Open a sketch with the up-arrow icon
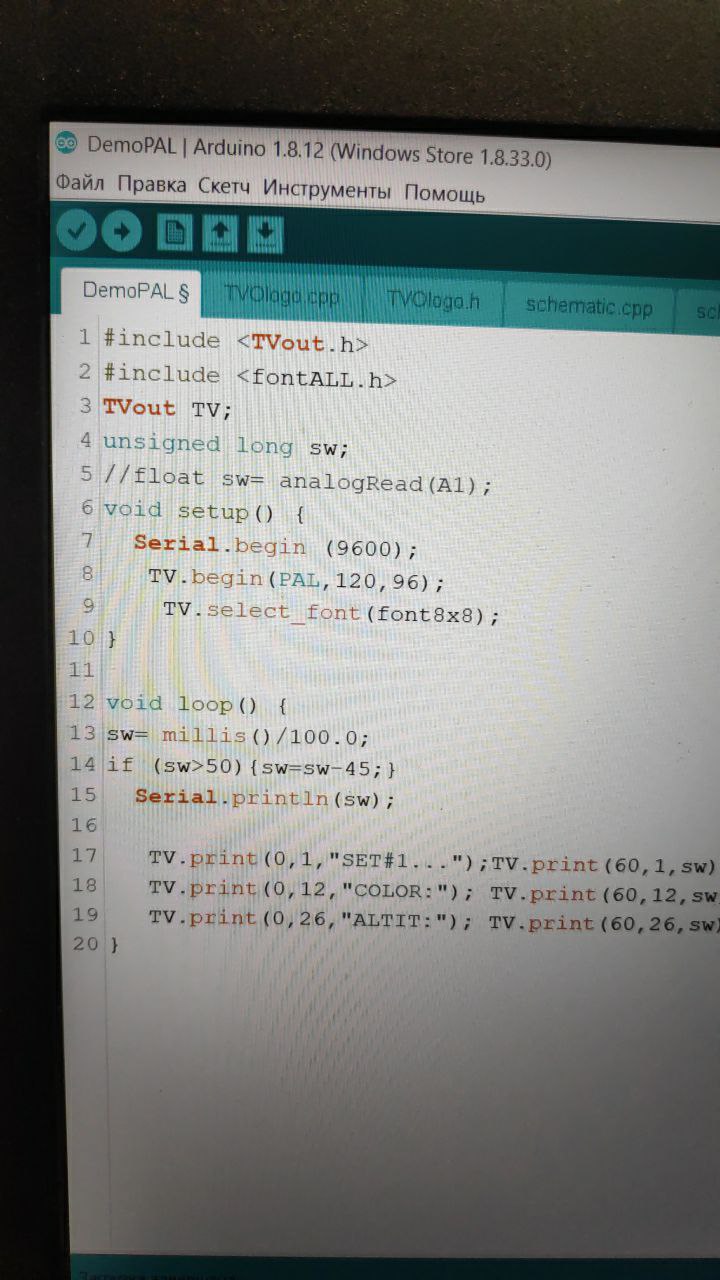The height and width of the screenshot is (1280, 720). point(220,234)
